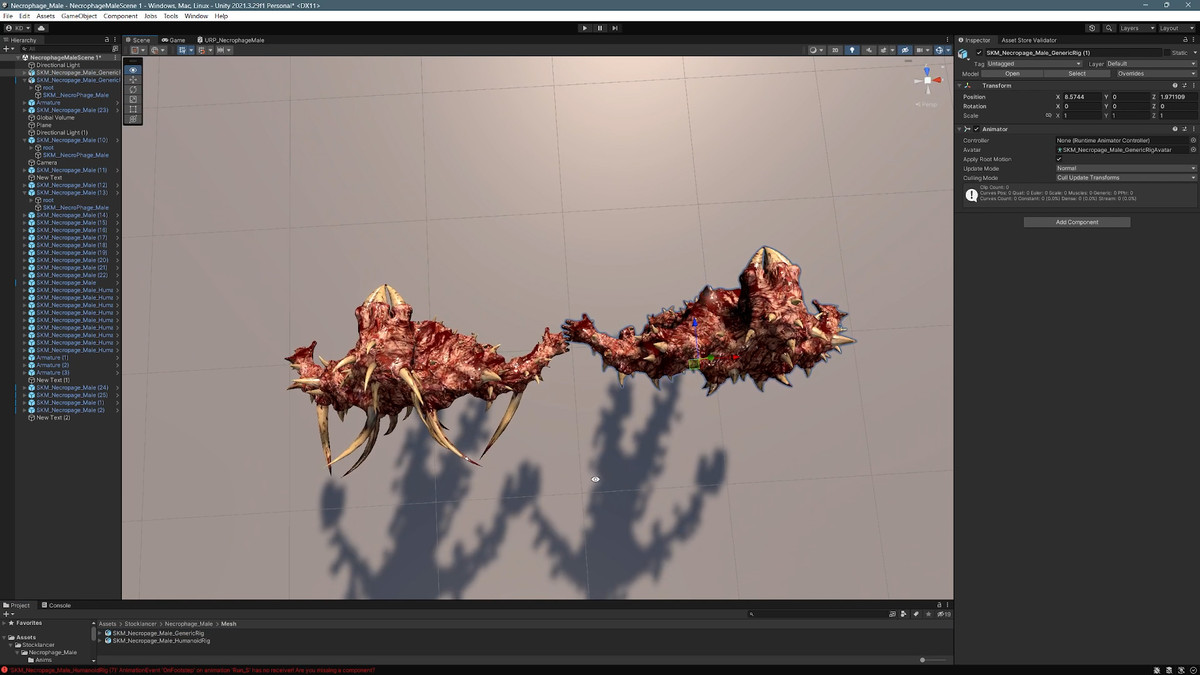Select the Move tool in scene overlay
Viewport: 1200px width, 675px height.
133,80
